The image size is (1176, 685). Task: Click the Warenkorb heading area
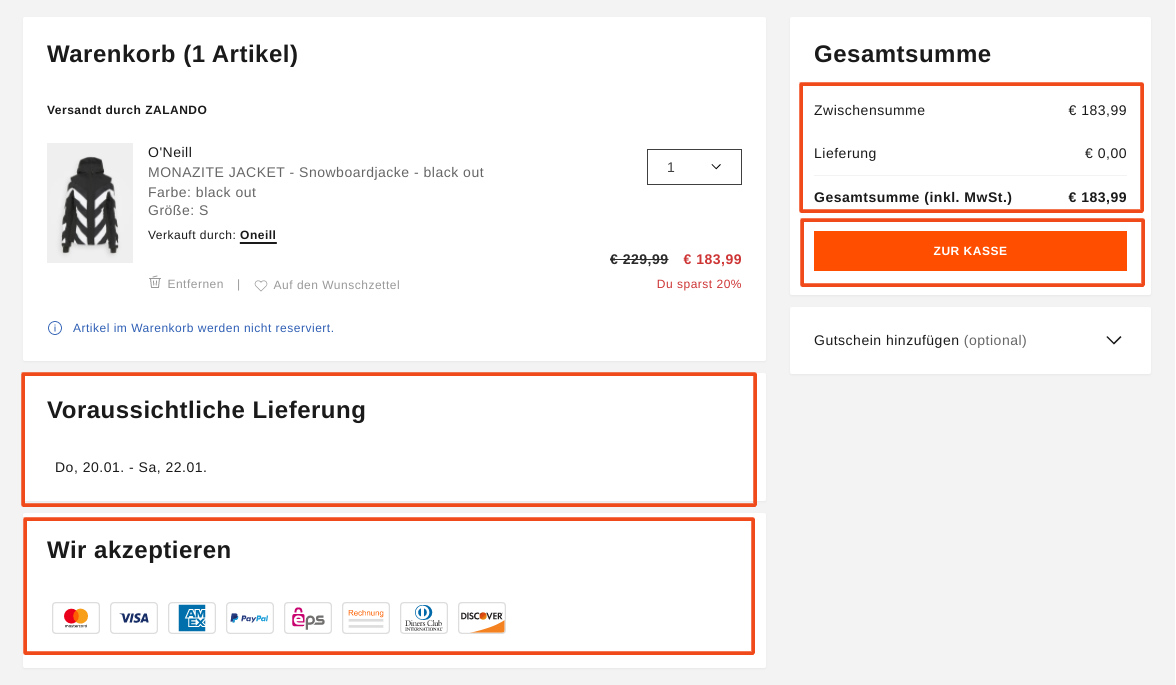[172, 54]
